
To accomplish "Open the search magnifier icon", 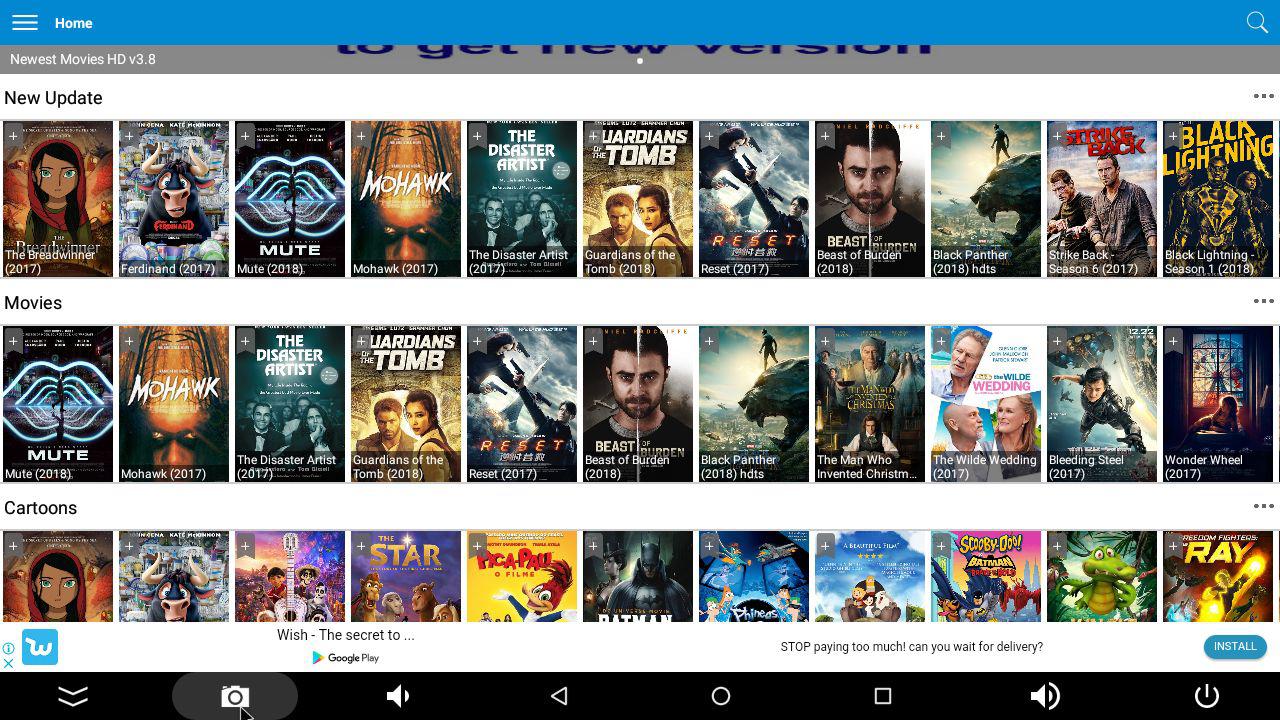I will [x=1257, y=22].
